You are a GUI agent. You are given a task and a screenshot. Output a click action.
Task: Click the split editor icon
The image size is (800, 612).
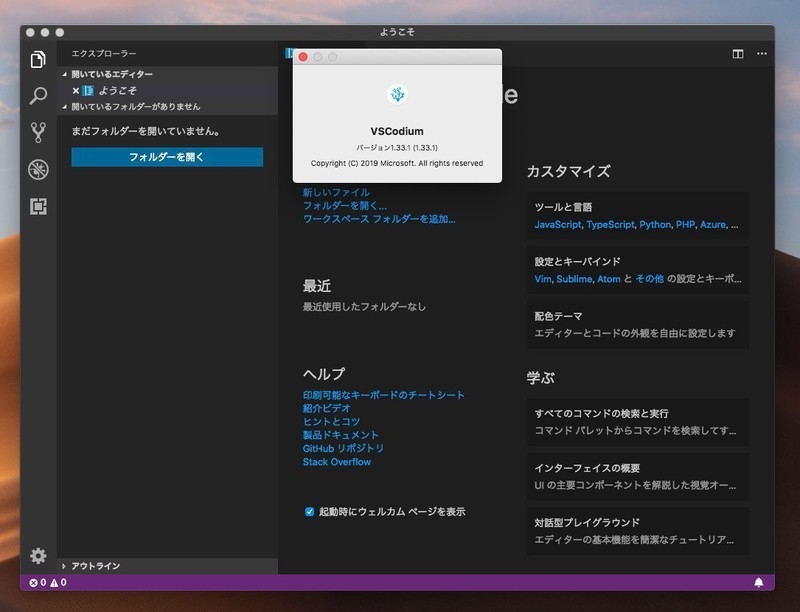738,54
